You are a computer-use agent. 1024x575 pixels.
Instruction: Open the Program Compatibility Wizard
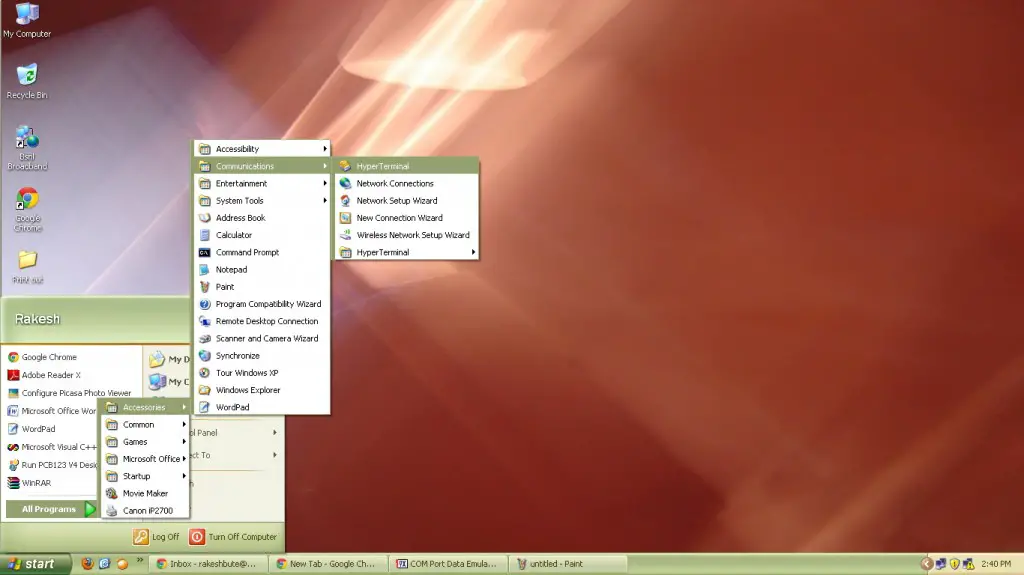(262, 304)
